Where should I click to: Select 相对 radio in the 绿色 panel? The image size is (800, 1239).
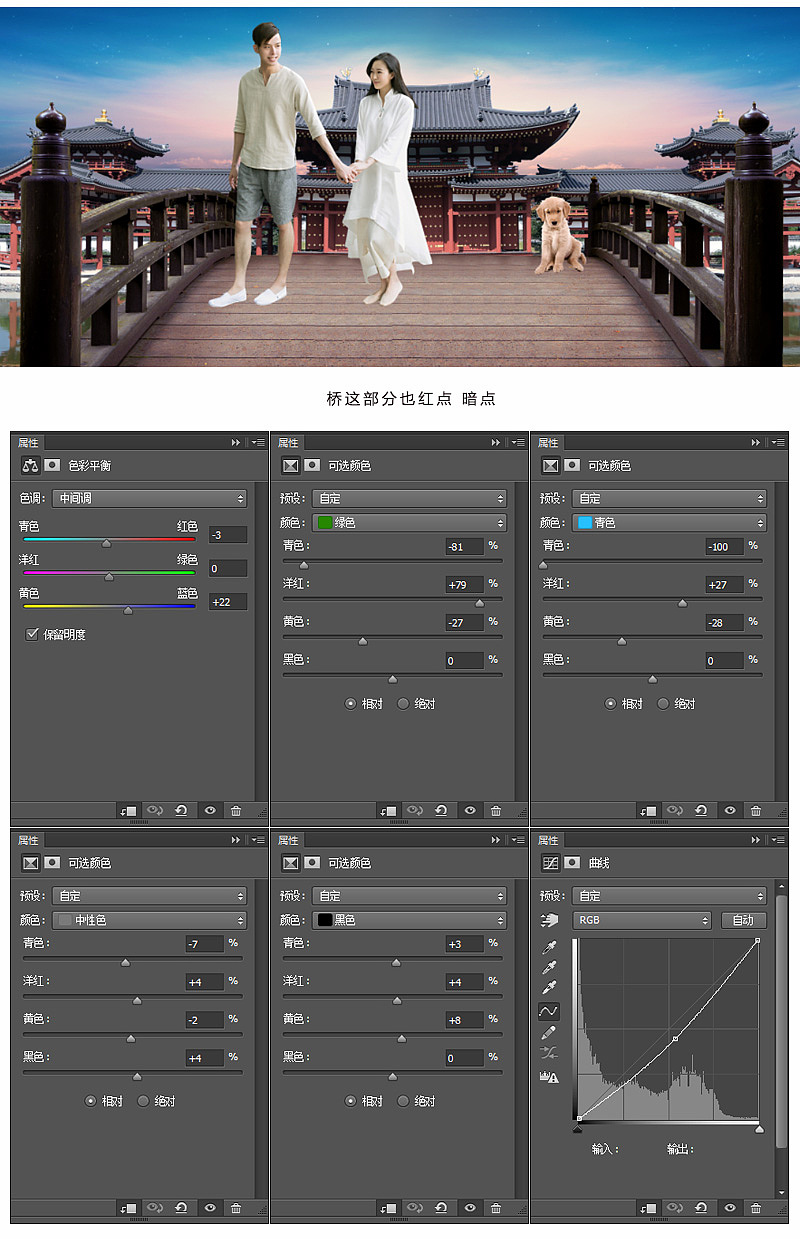click(x=350, y=704)
